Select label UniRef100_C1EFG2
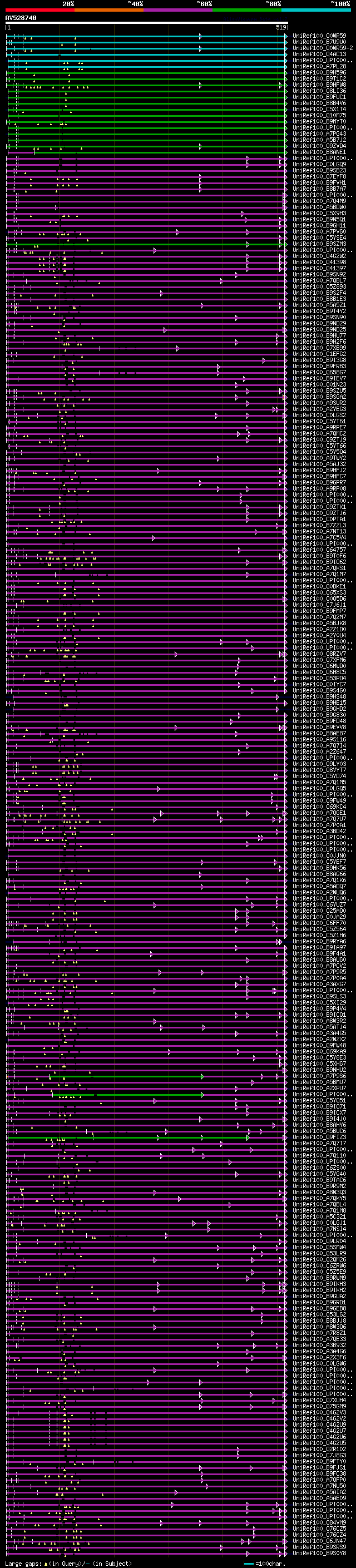 (x=319, y=354)
